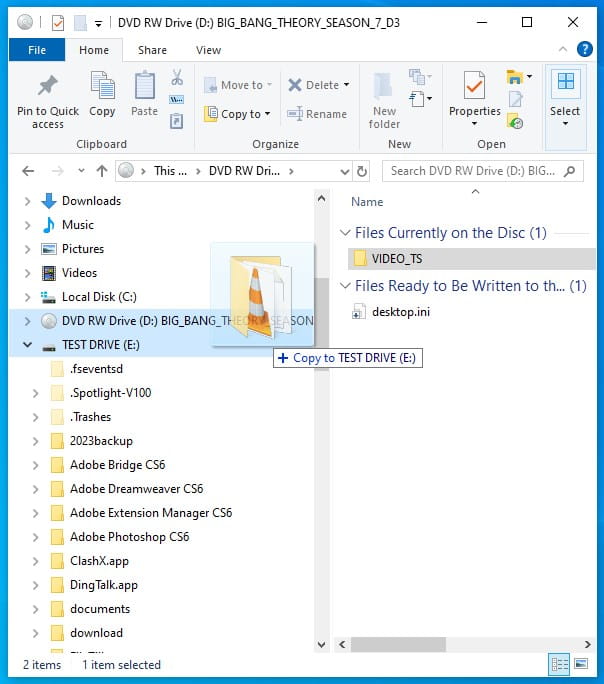
Task: Click the Copy icon in Clipboard group
Action: pyautogui.click(x=102, y=87)
